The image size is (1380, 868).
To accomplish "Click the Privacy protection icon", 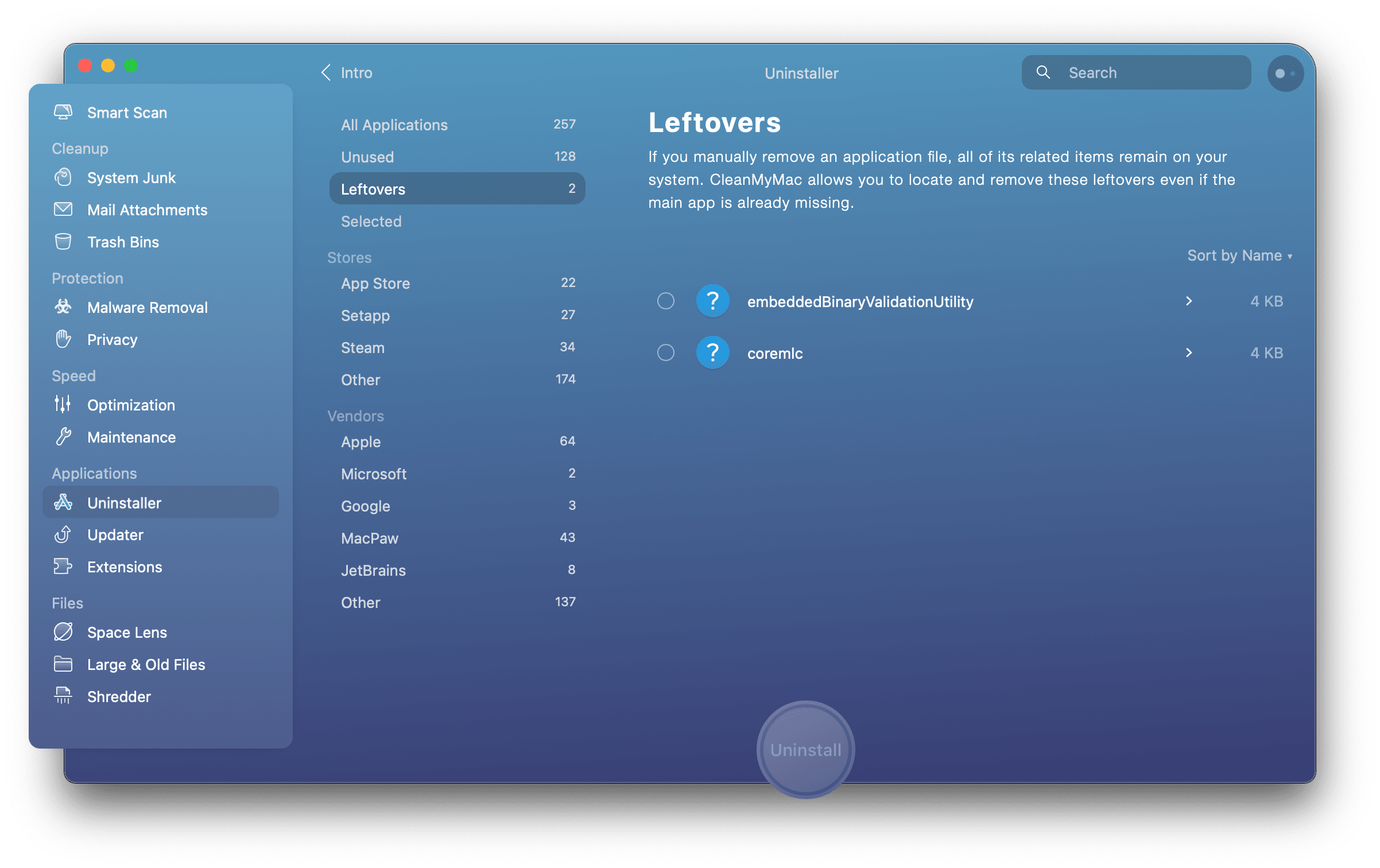I will pos(64,339).
